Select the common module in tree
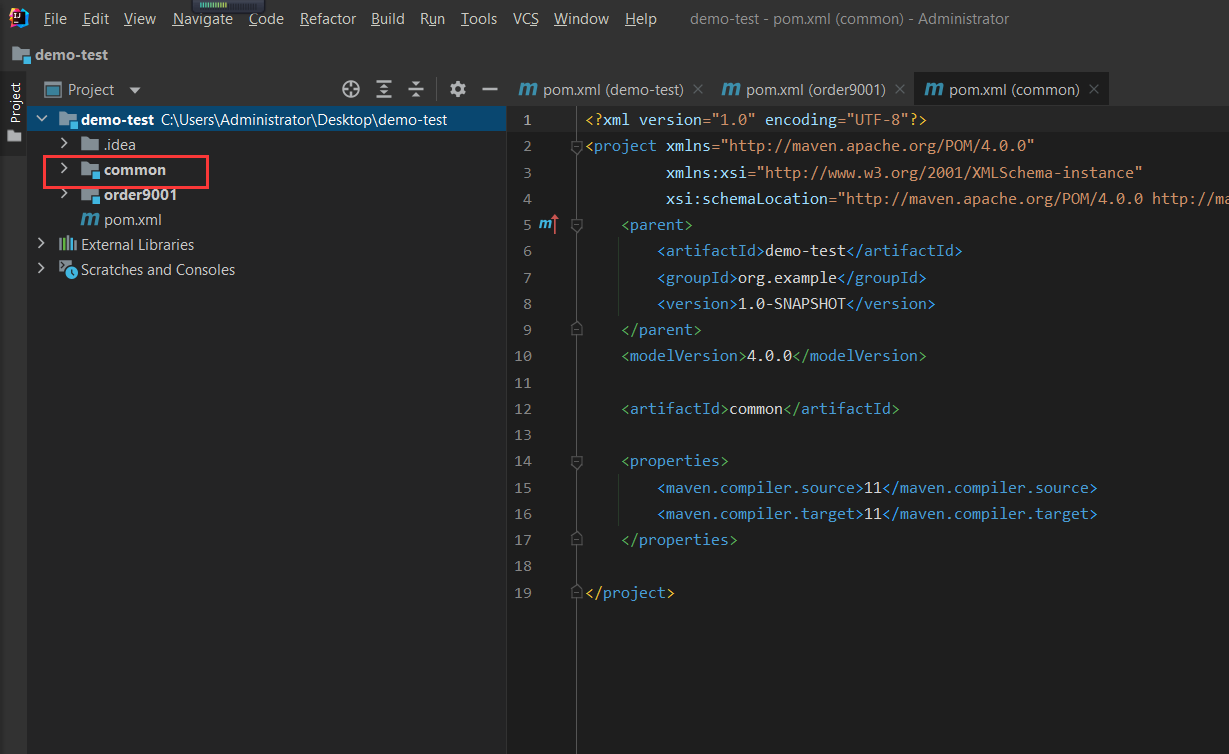This screenshot has width=1229, height=754. 135,170
